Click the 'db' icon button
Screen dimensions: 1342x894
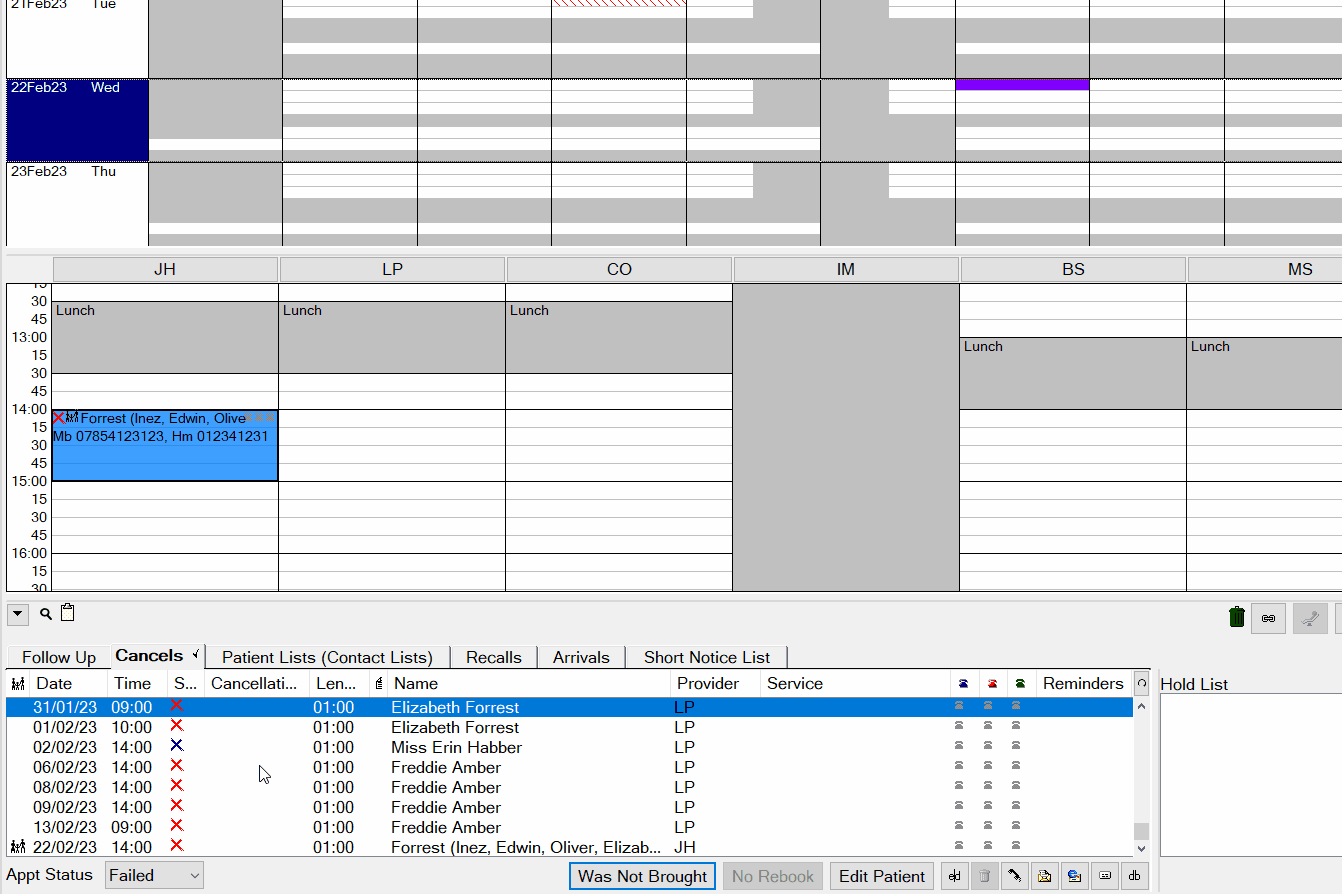[x=1134, y=876]
